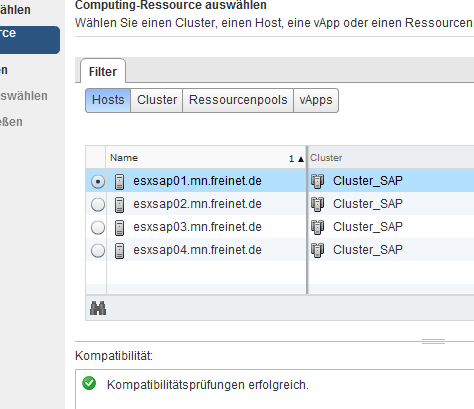Select radio button for esxsap01.mn.freinet.de
The image size is (474, 409).
(98, 182)
